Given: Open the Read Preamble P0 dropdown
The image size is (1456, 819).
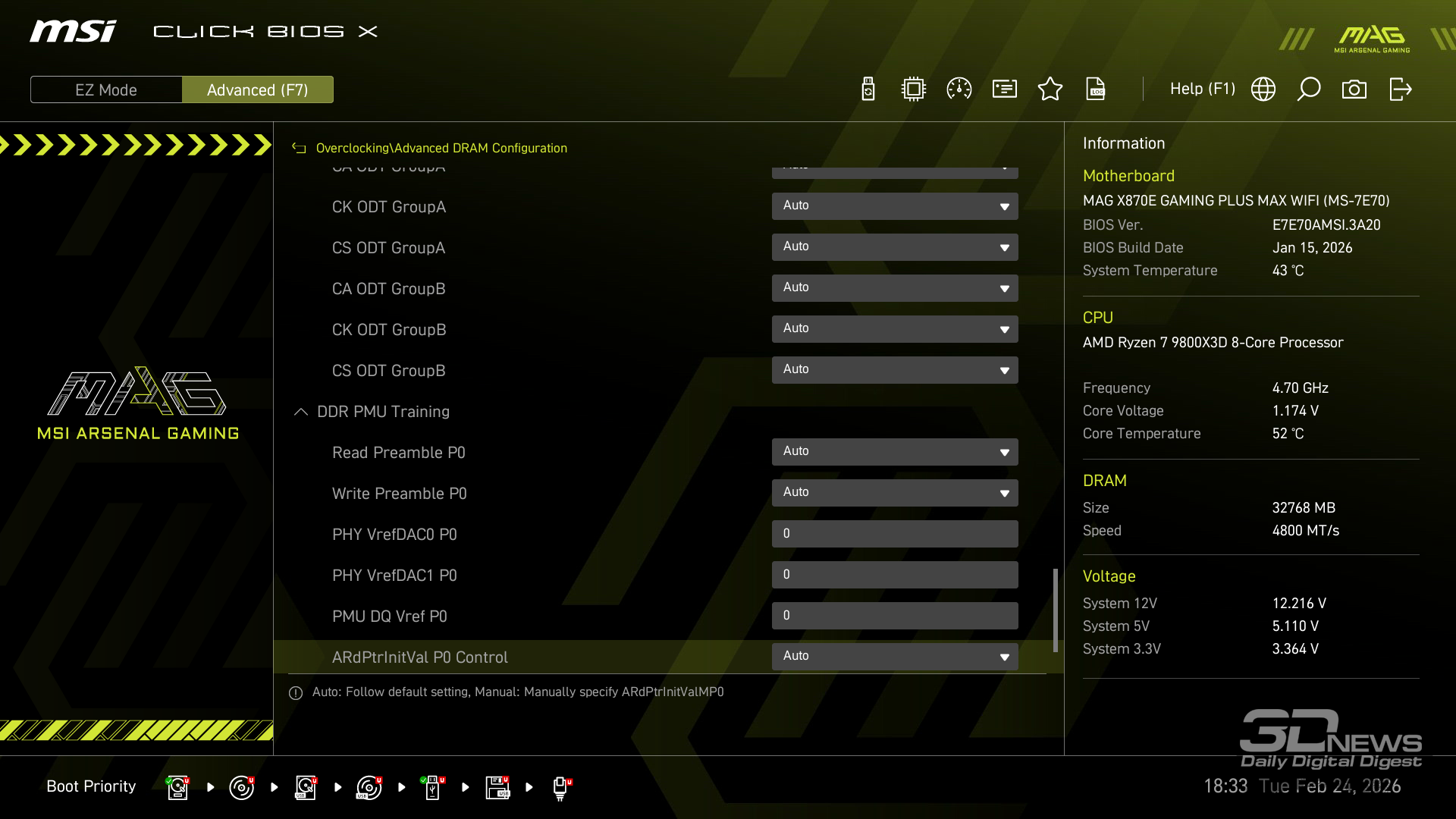Looking at the screenshot, I should pyautogui.click(x=895, y=452).
